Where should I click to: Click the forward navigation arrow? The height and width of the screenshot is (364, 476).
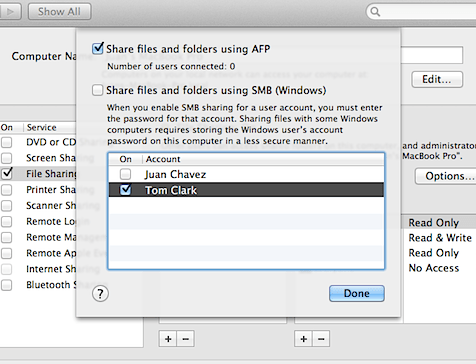click(10, 12)
